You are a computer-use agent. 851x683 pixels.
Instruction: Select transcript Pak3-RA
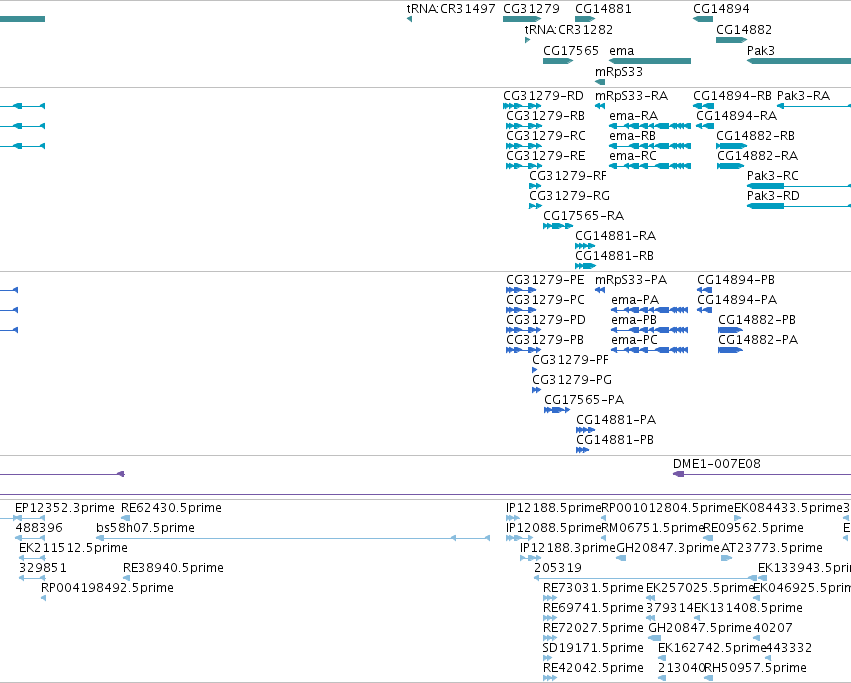(814, 106)
